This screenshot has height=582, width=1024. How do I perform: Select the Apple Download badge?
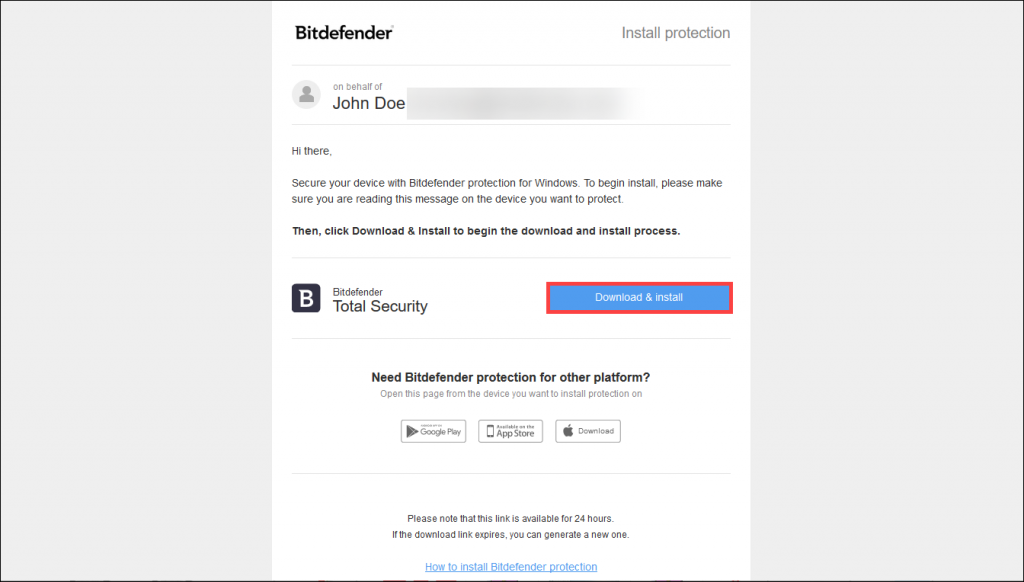[588, 431]
